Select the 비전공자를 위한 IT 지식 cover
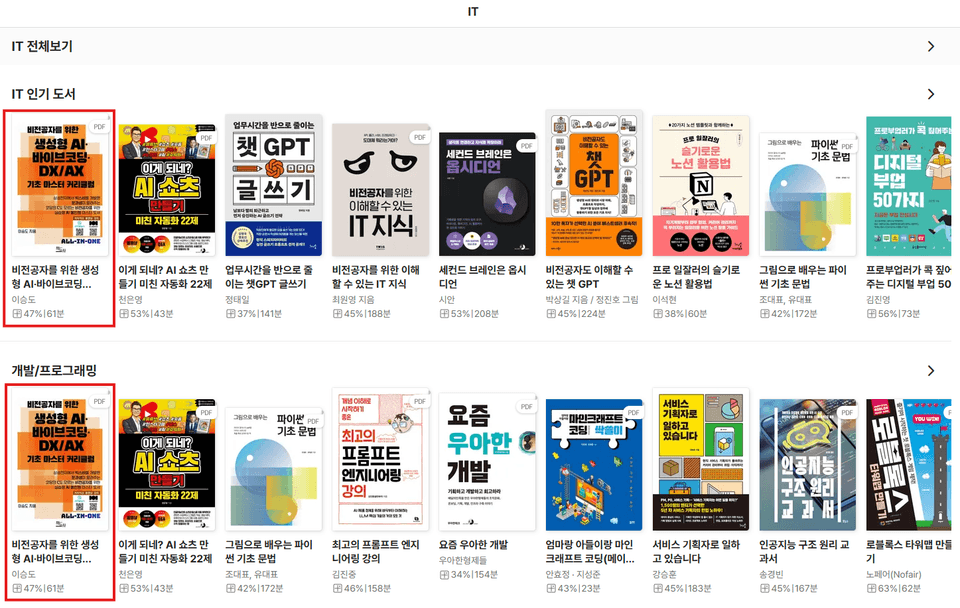The image size is (960, 608). coord(380,190)
